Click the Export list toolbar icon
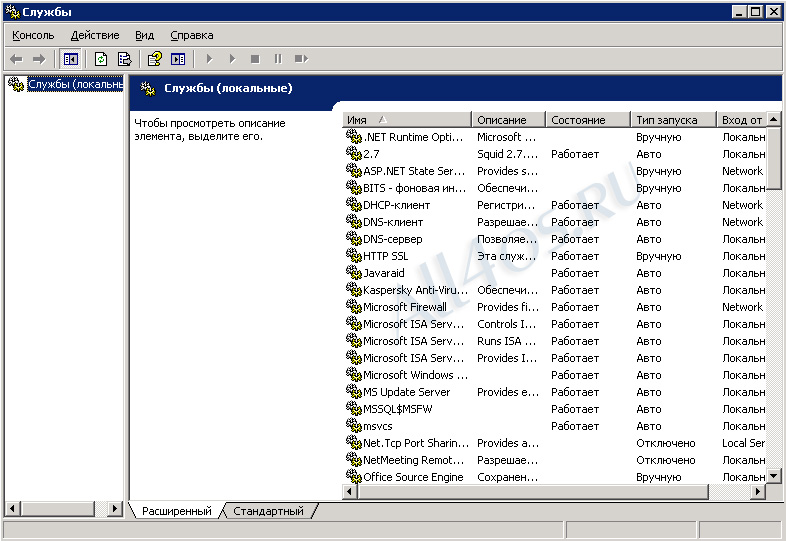Viewport: 786px width, 541px height. tap(124, 59)
